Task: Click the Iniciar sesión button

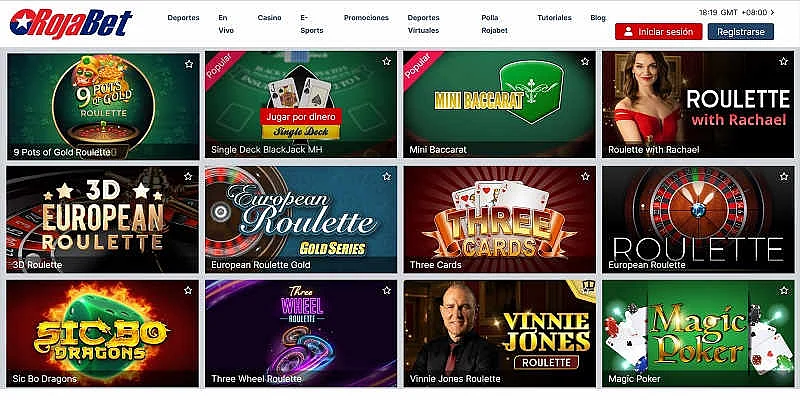Action: (658, 32)
